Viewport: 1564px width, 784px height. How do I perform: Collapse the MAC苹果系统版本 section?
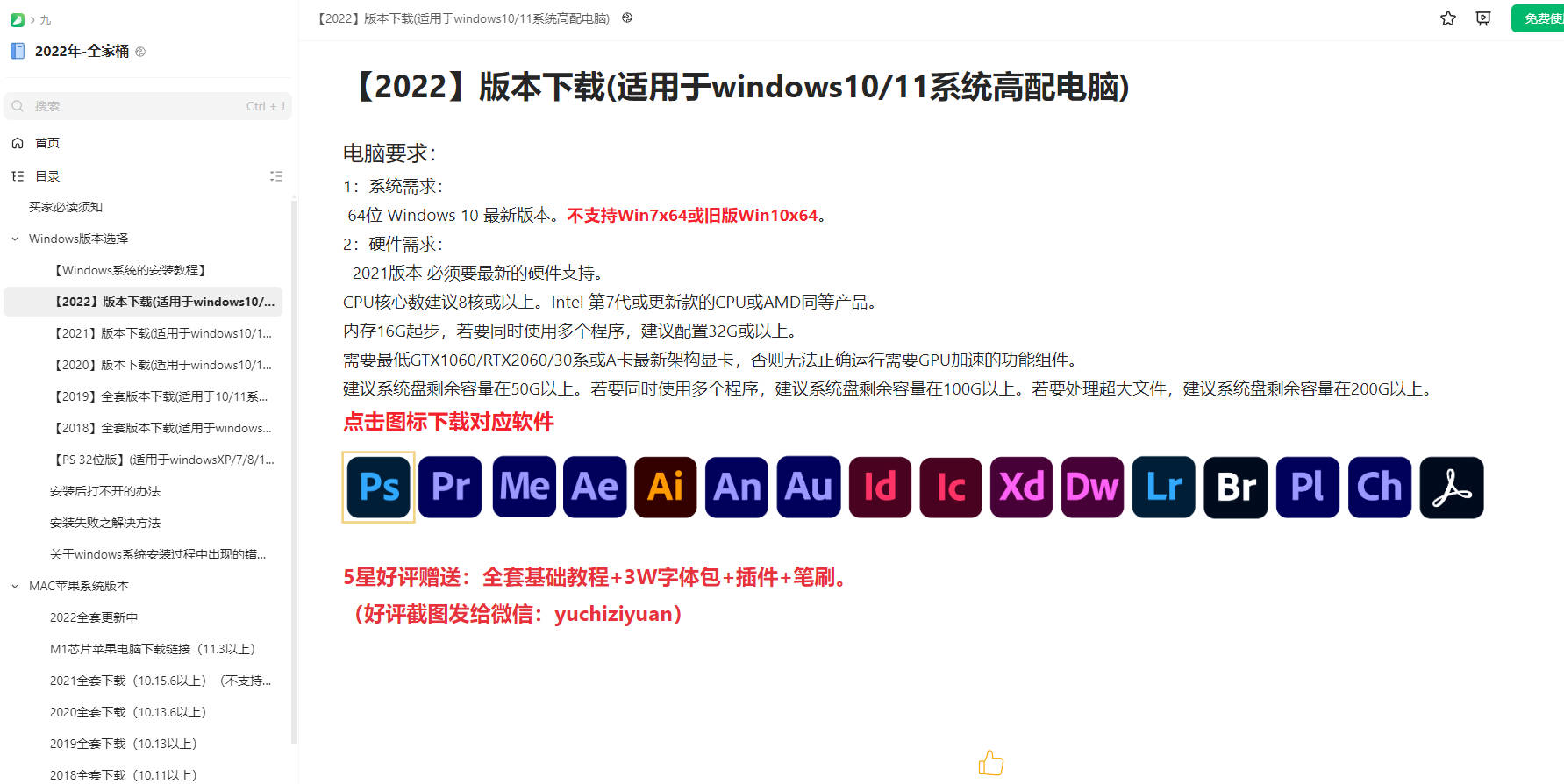click(15, 586)
